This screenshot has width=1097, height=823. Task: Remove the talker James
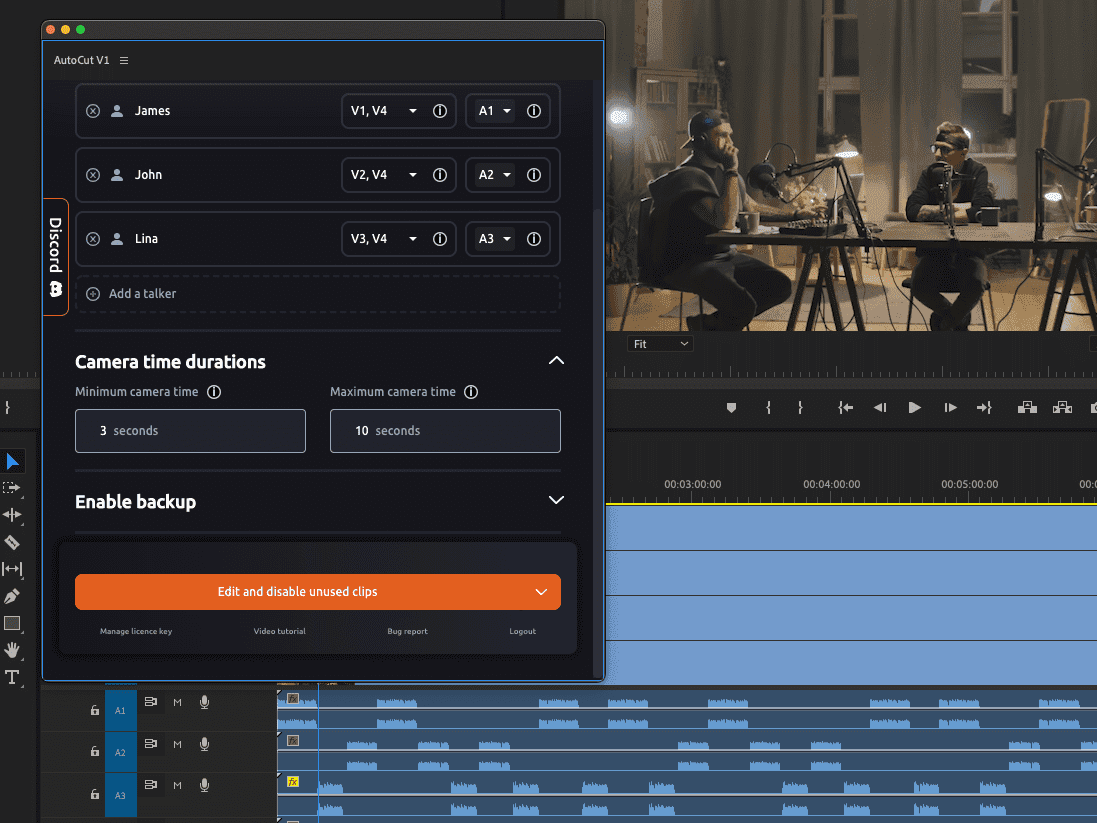pos(93,111)
